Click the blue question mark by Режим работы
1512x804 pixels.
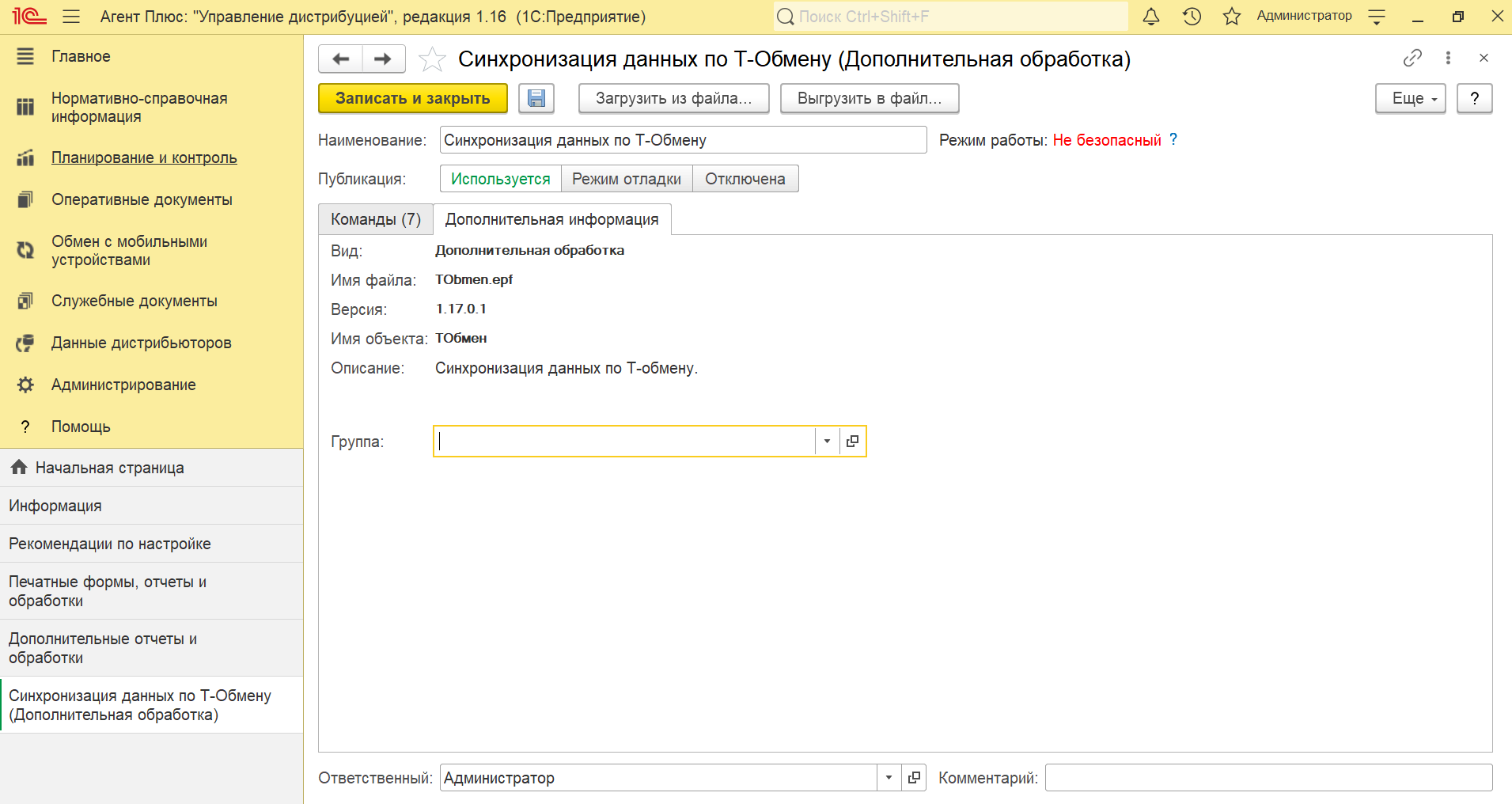coord(1173,139)
